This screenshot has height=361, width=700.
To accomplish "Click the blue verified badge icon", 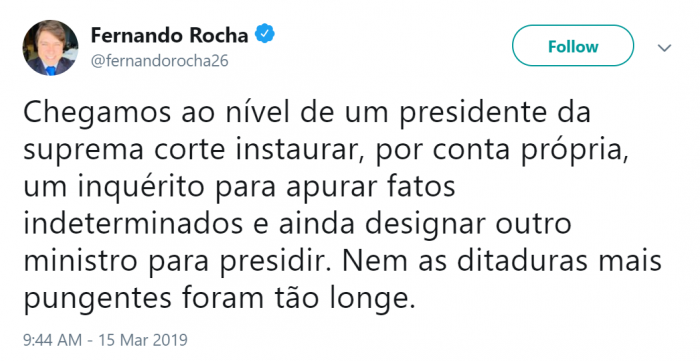I will click(x=265, y=35).
